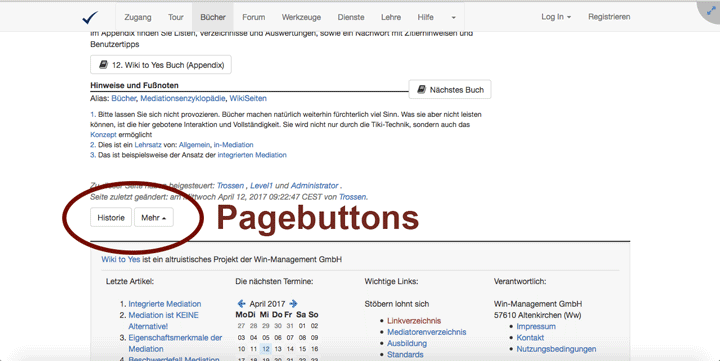This screenshot has height=361, width=720.
Task: Go to next month with right arrow
Action: click(293, 304)
